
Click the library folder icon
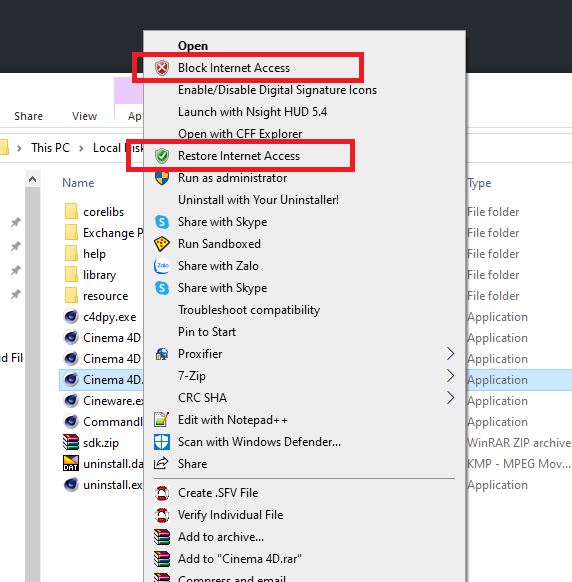pyautogui.click(x=71, y=275)
